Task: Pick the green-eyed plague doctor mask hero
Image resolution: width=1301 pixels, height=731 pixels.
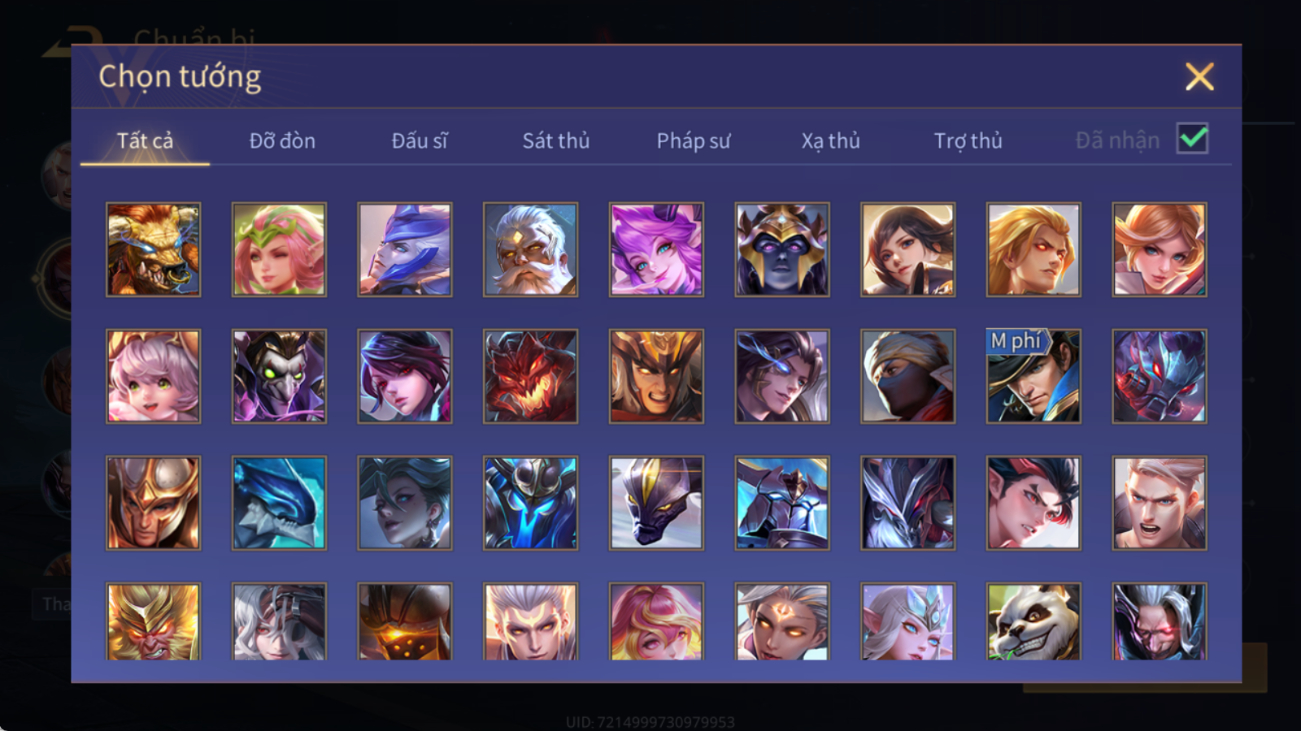Action: pyautogui.click(x=279, y=376)
